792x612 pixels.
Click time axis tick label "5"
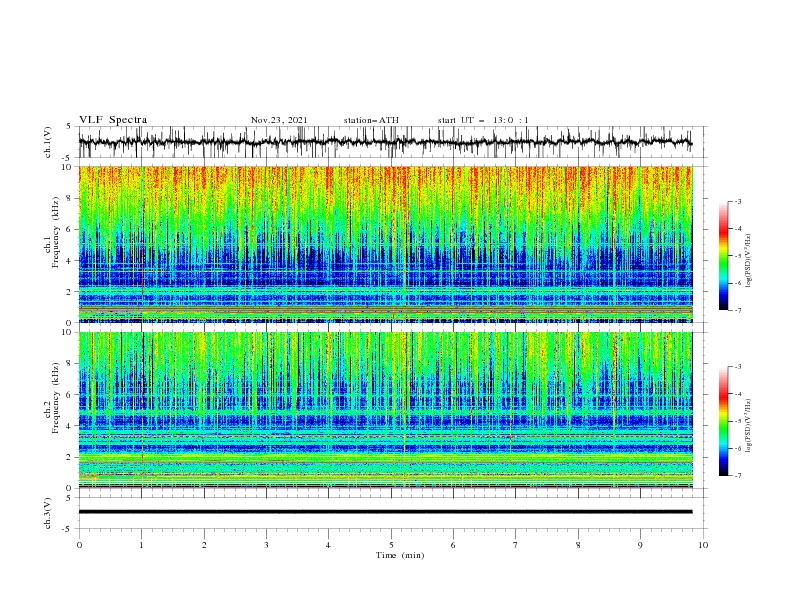(x=391, y=545)
